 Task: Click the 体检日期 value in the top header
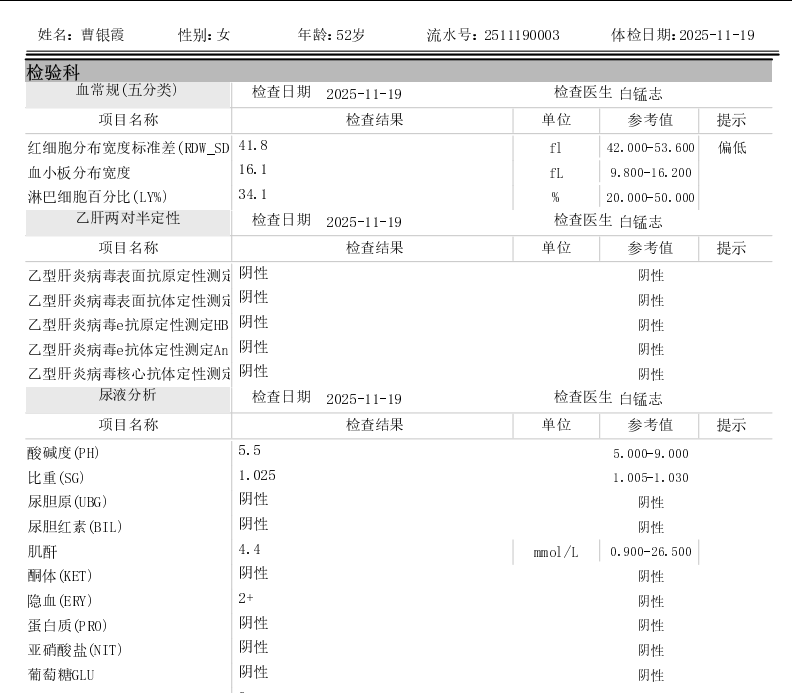[716, 35]
